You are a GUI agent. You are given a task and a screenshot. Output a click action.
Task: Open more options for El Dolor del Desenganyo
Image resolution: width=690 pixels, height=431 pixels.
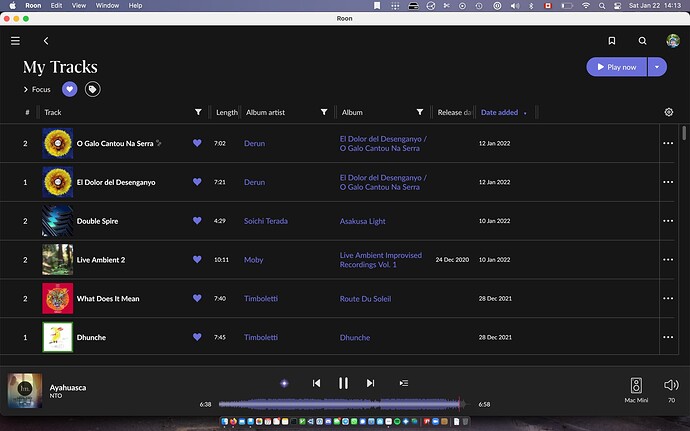pyautogui.click(x=668, y=182)
